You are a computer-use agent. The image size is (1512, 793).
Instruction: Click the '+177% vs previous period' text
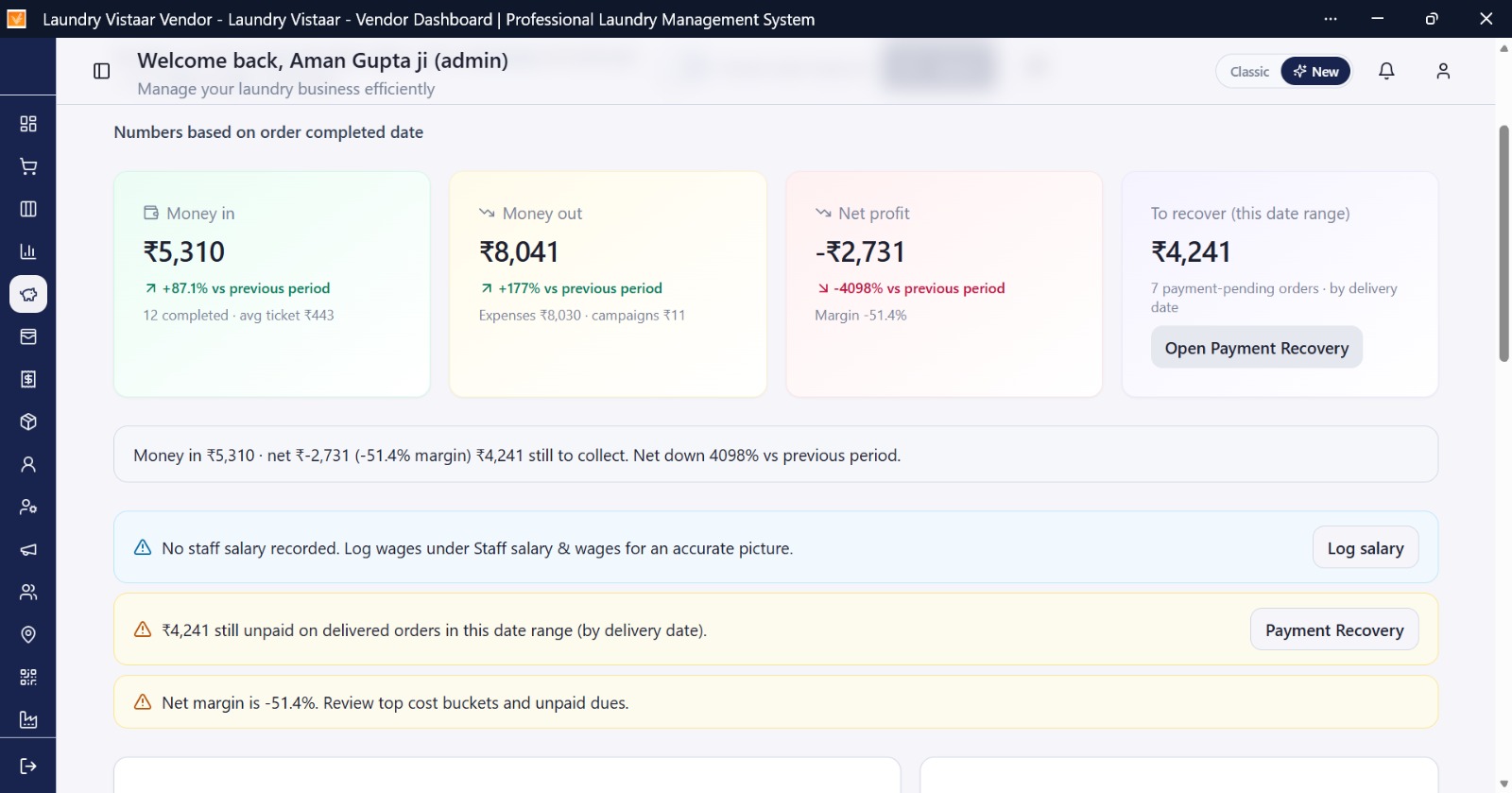[580, 288]
